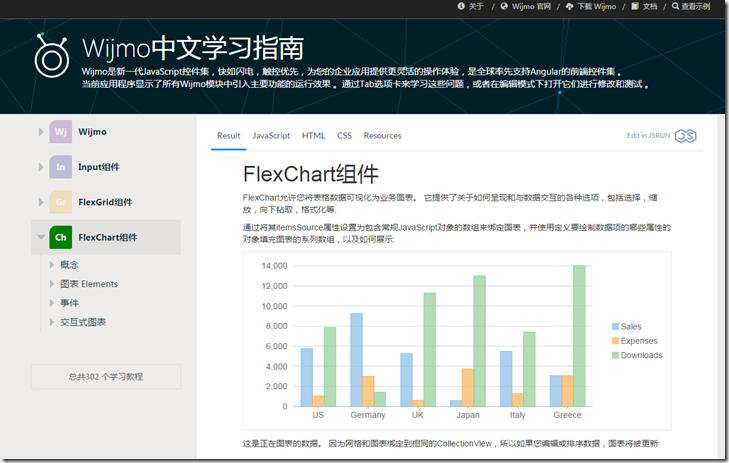729x463 pixels.
Task: Click the Germany Sales blue bar
Action: coord(356,360)
